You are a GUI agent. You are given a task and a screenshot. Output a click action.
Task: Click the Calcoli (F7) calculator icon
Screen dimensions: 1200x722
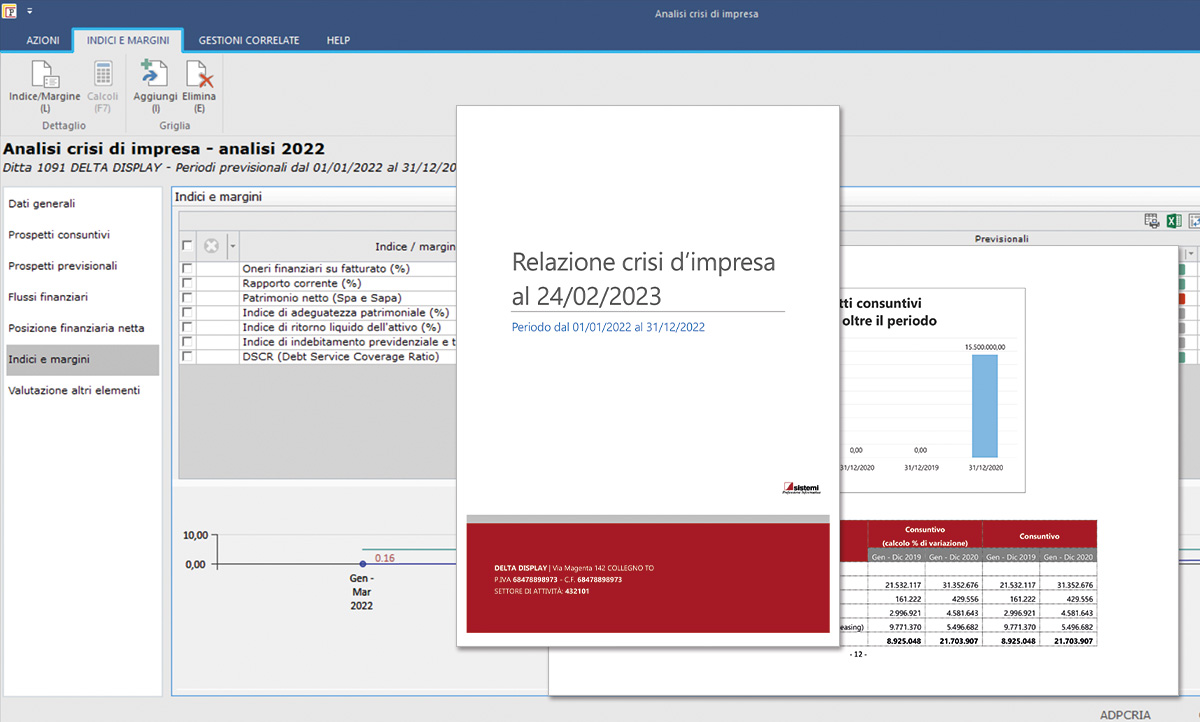pos(103,75)
